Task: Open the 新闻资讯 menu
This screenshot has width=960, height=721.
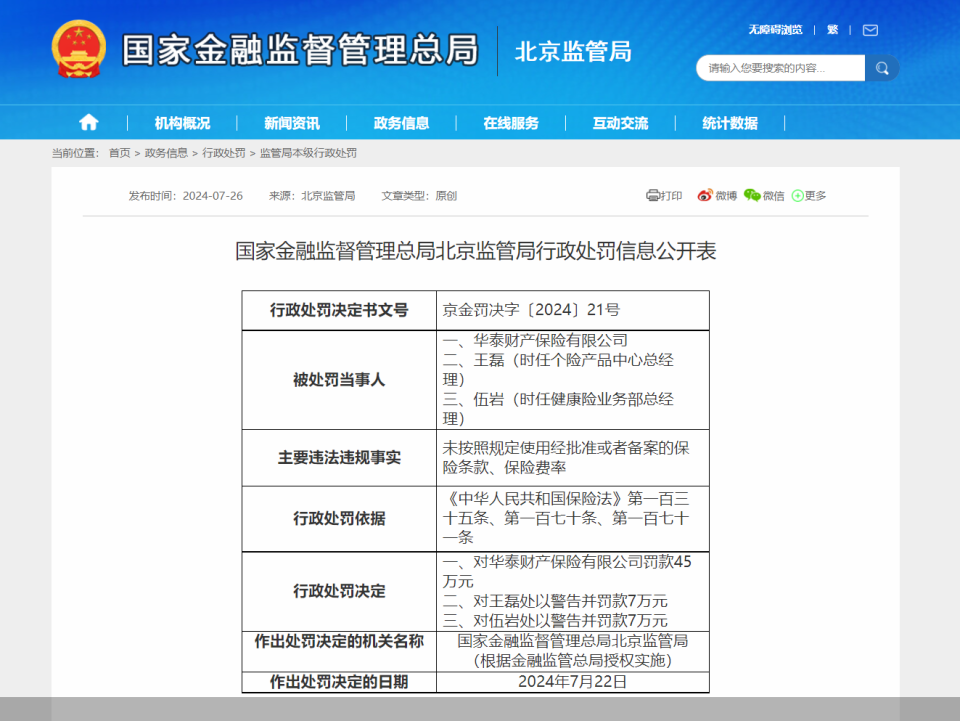Action: click(291, 123)
